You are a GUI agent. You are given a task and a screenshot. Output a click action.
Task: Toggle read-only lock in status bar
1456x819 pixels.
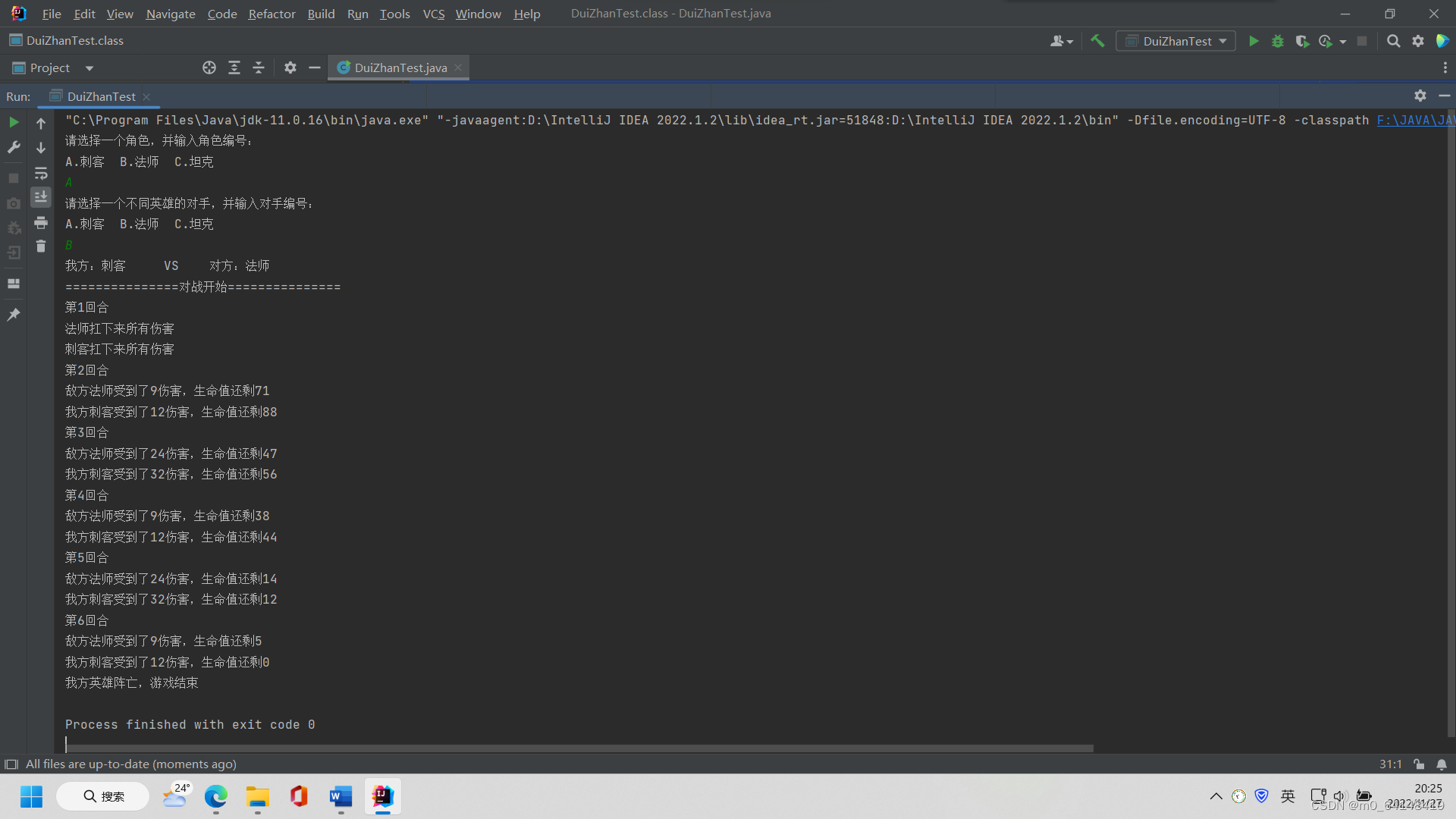coord(1419,764)
